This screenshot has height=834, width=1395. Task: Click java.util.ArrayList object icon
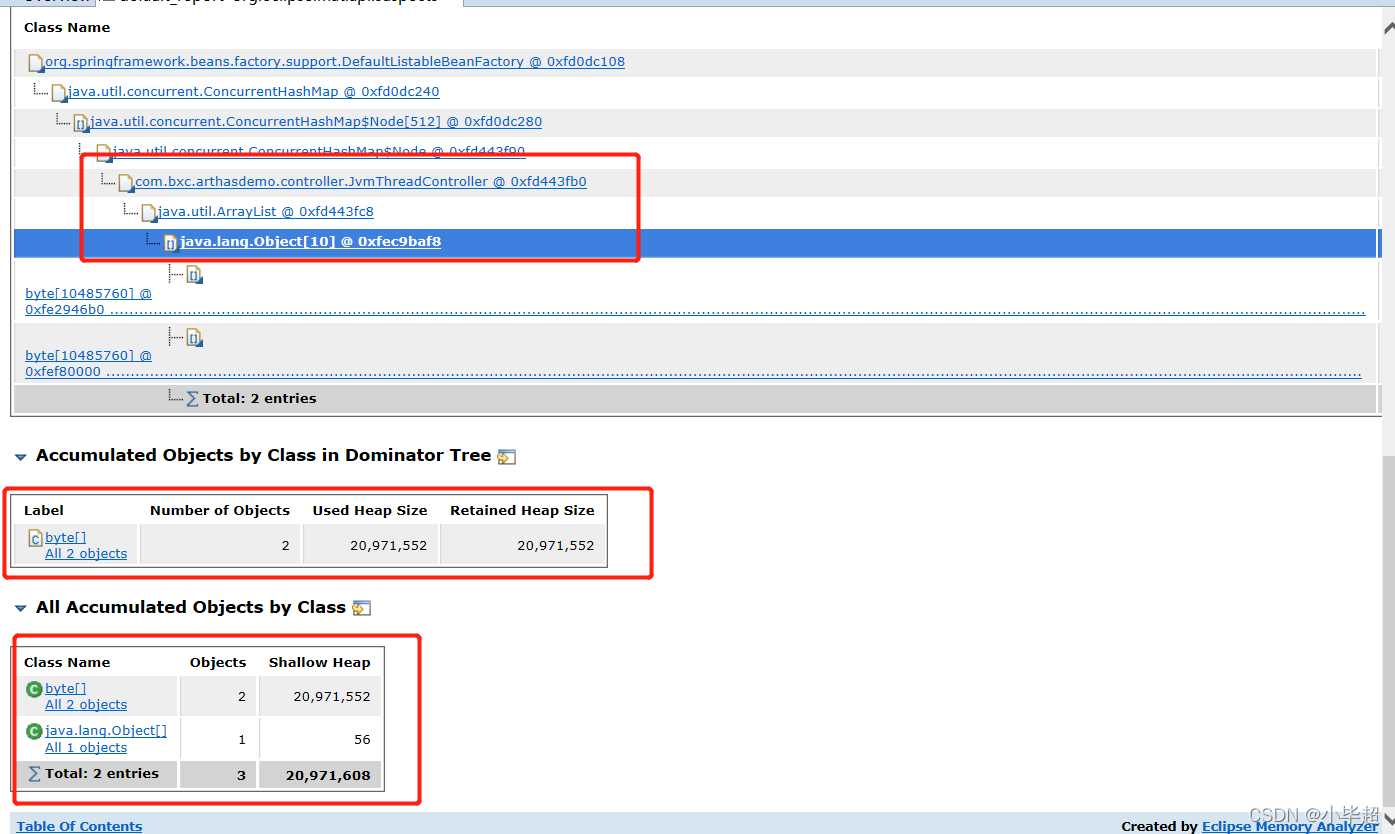click(x=149, y=214)
